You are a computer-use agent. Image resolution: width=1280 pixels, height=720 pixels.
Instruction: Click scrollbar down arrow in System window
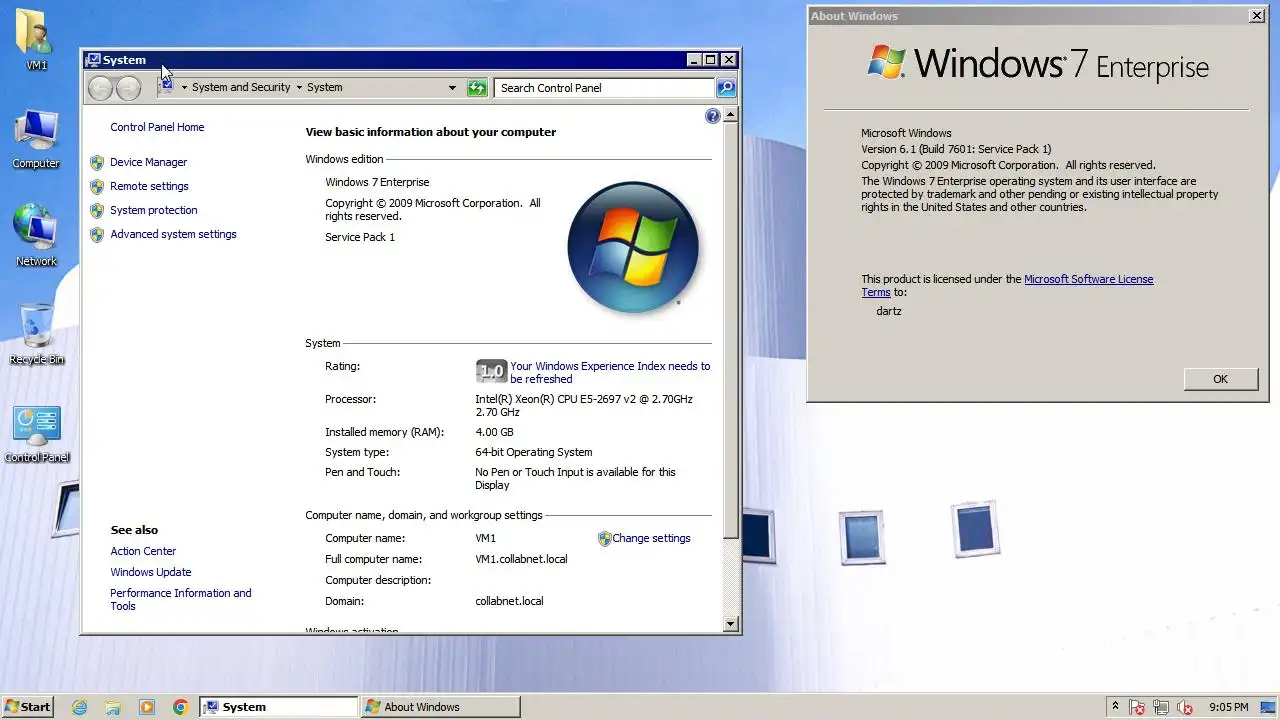click(x=730, y=624)
